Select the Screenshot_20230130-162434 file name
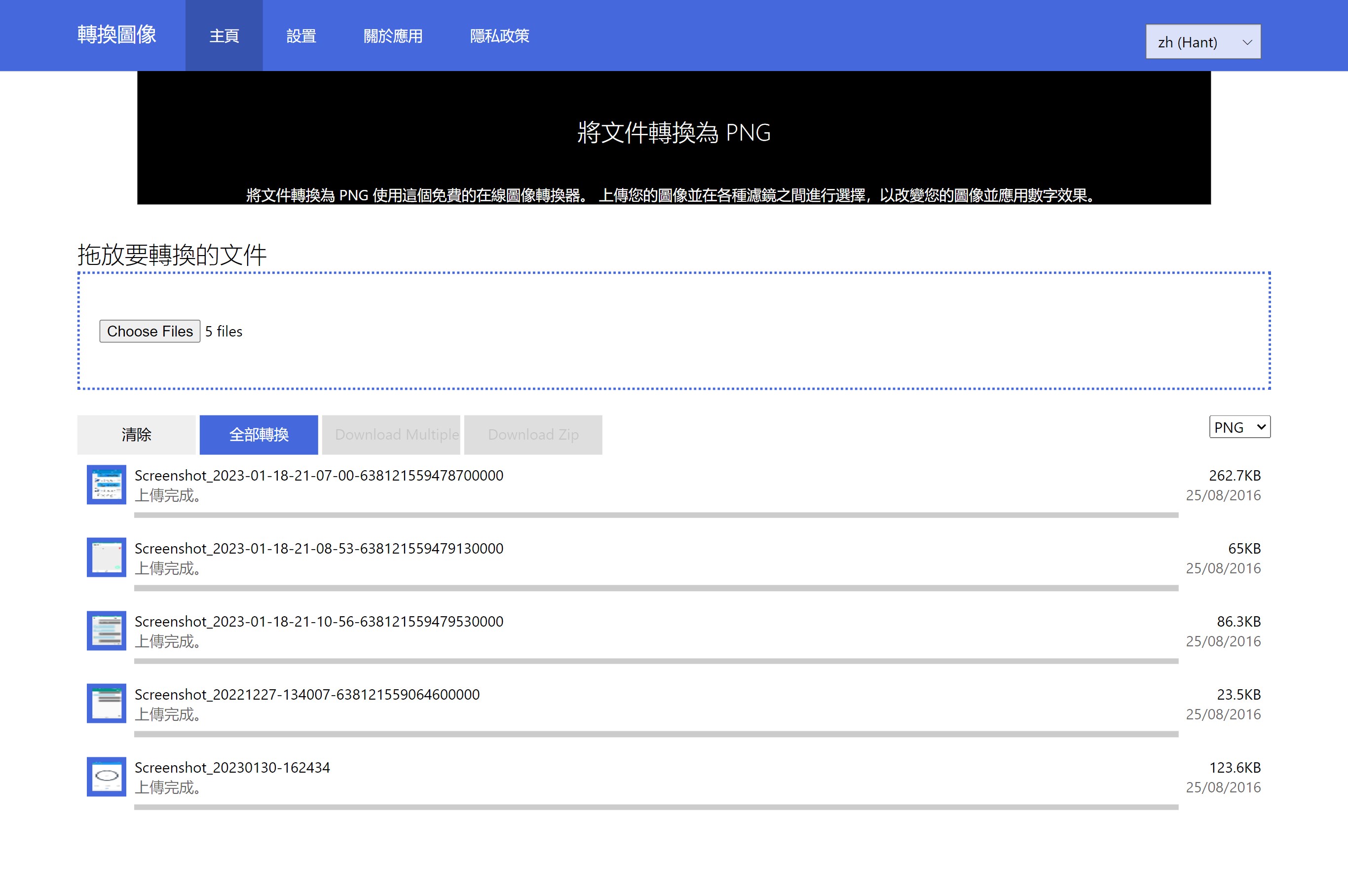The width and height of the screenshot is (1348, 896). point(232,767)
